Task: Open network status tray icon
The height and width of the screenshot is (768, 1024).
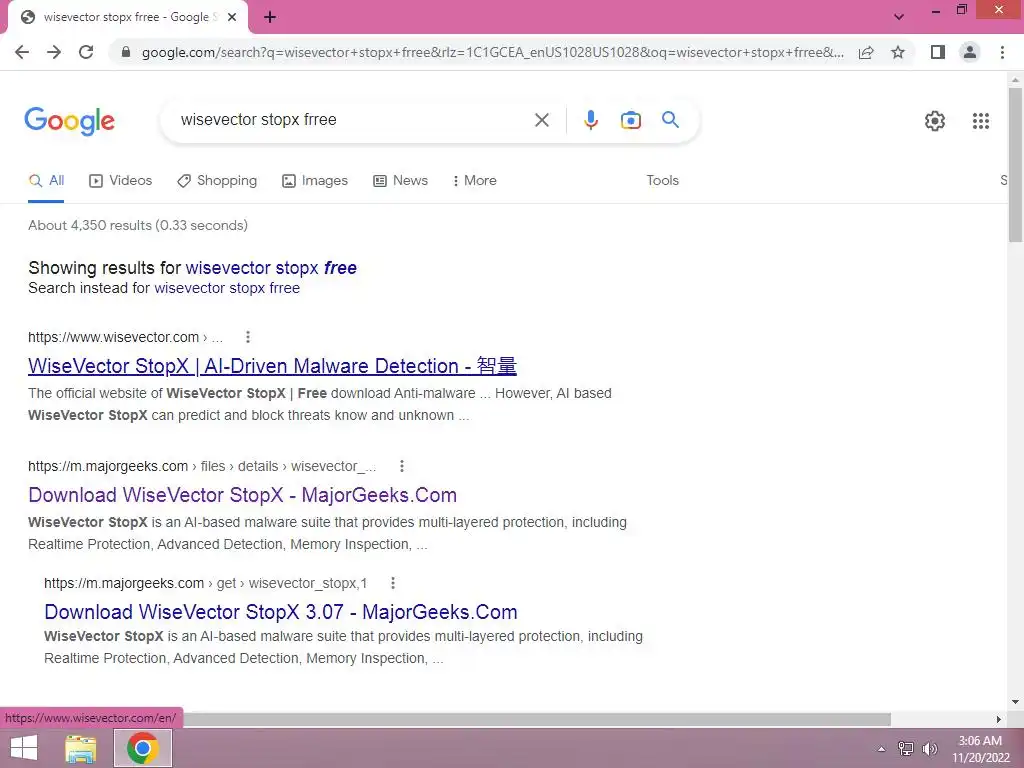Action: click(906, 749)
